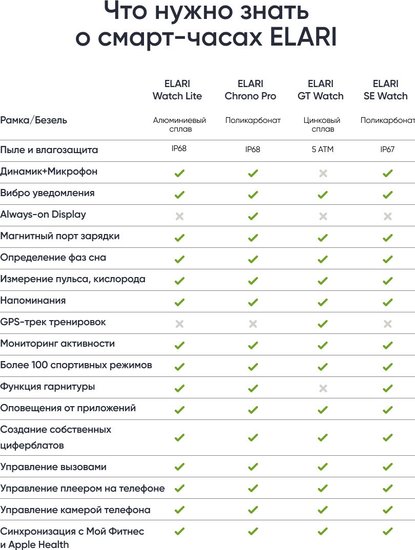This screenshot has width=415, height=550.
Task: Click the checkmark for Напоминания under Chrono Pro
Action: tap(253, 302)
